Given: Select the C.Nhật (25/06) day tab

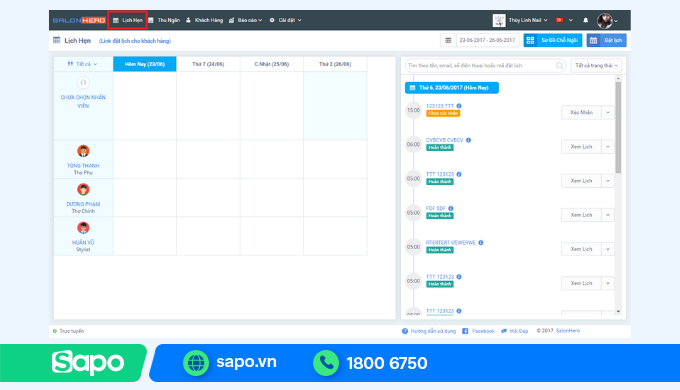Looking at the screenshot, I should [x=272, y=64].
